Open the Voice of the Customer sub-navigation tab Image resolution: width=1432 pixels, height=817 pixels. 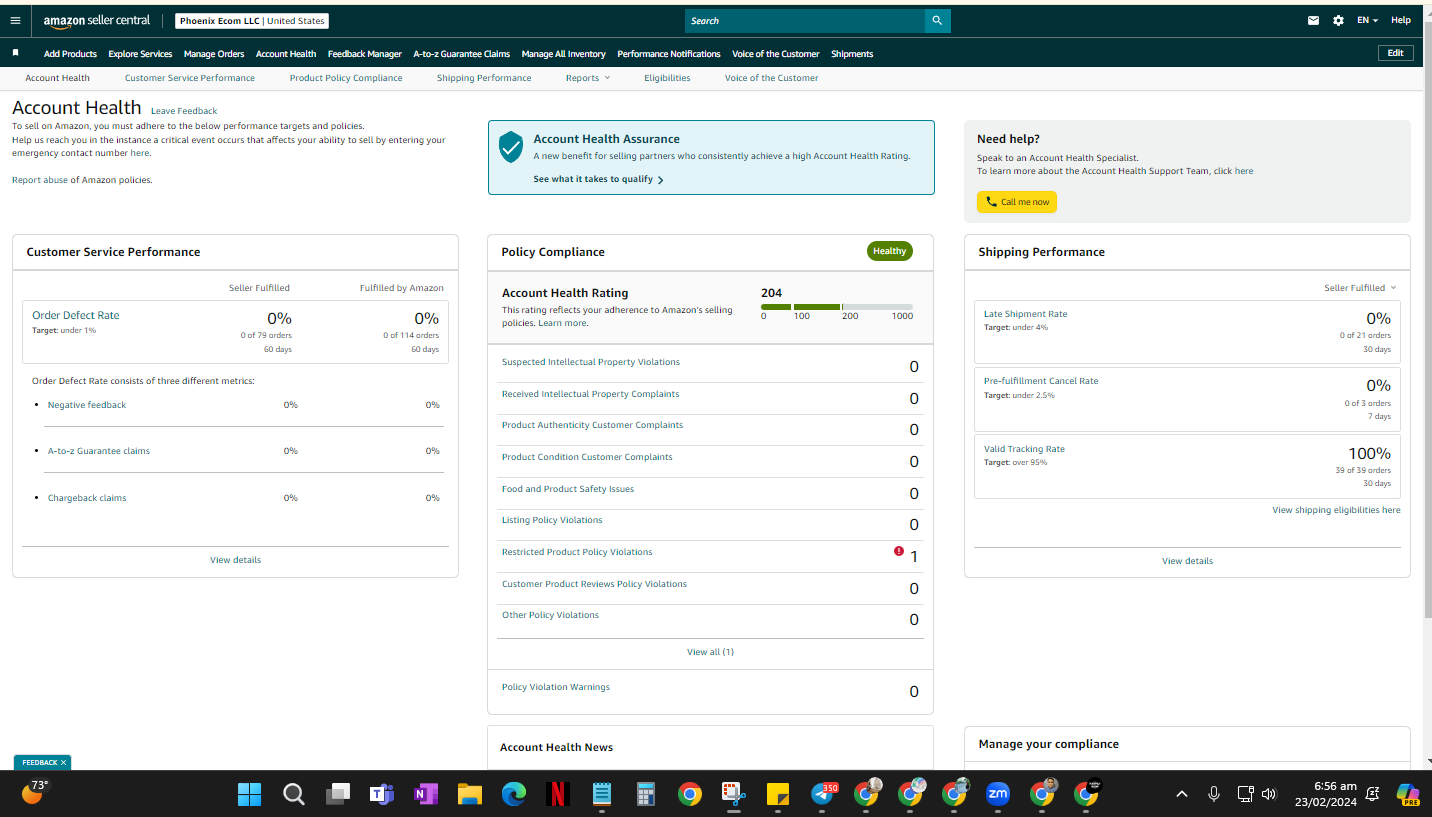pyautogui.click(x=772, y=78)
